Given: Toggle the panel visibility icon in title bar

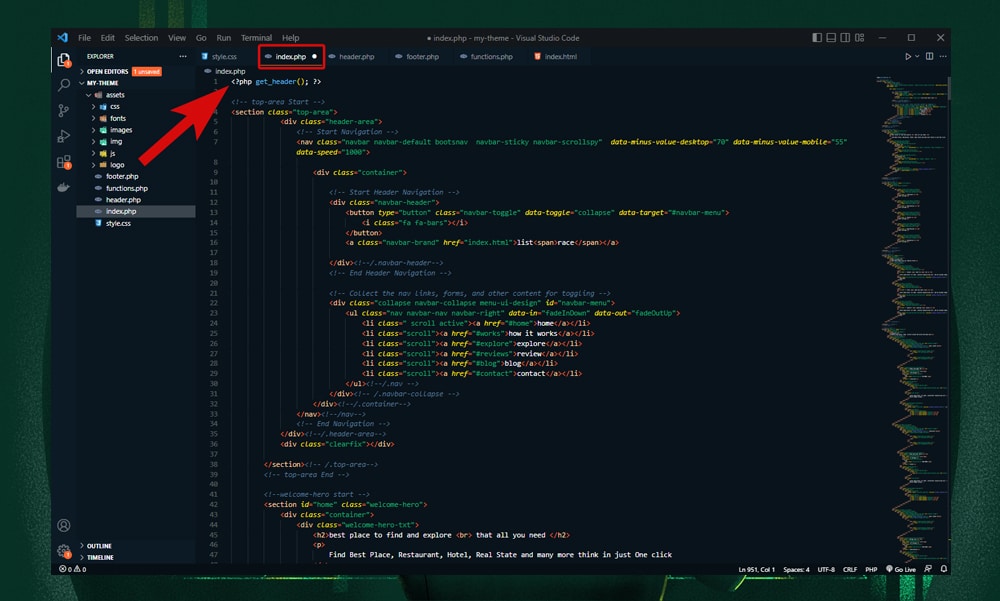Looking at the screenshot, I should tap(830, 37).
